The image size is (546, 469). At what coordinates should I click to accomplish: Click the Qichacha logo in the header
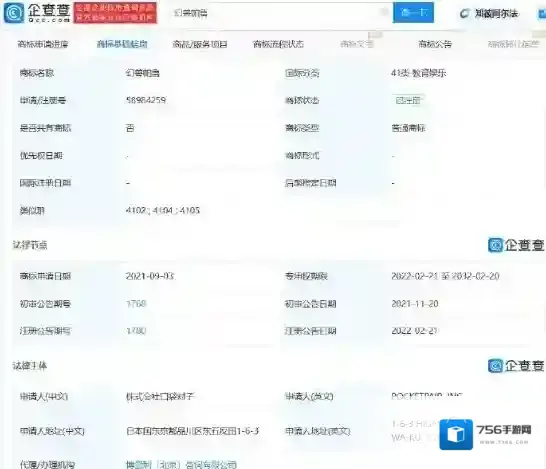[37, 13]
